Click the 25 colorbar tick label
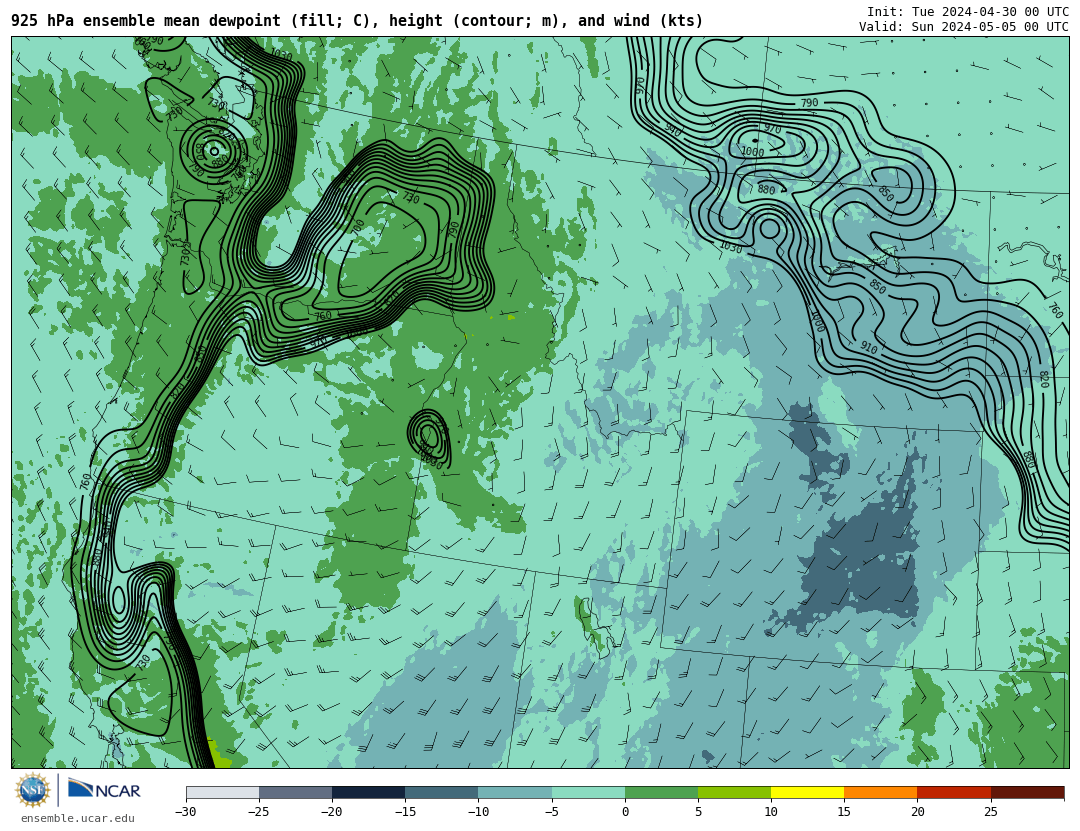1080x831 pixels. [990, 812]
